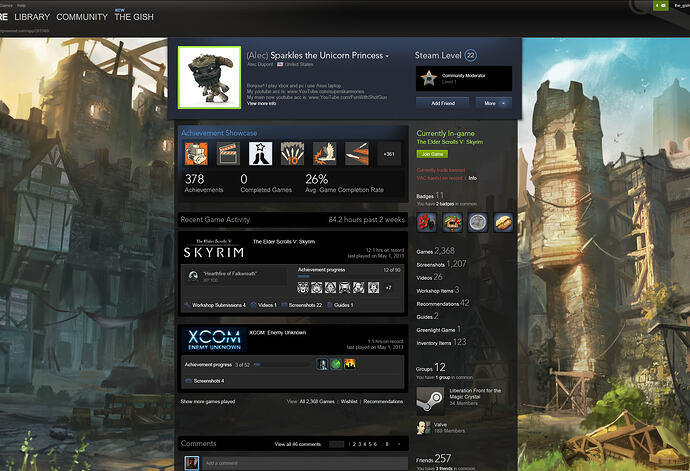The width and height of the screenshot is (690, 471).
Task: Open the birdhouse wreath badge
Action: click(x=452, y=222)
